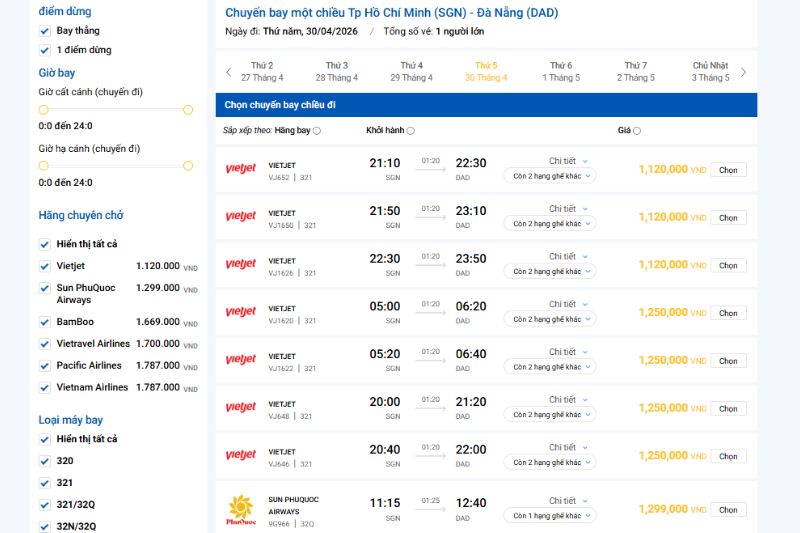
Task: Click Vietjet logo of the 20:00 flight
Action: [241, 407]
